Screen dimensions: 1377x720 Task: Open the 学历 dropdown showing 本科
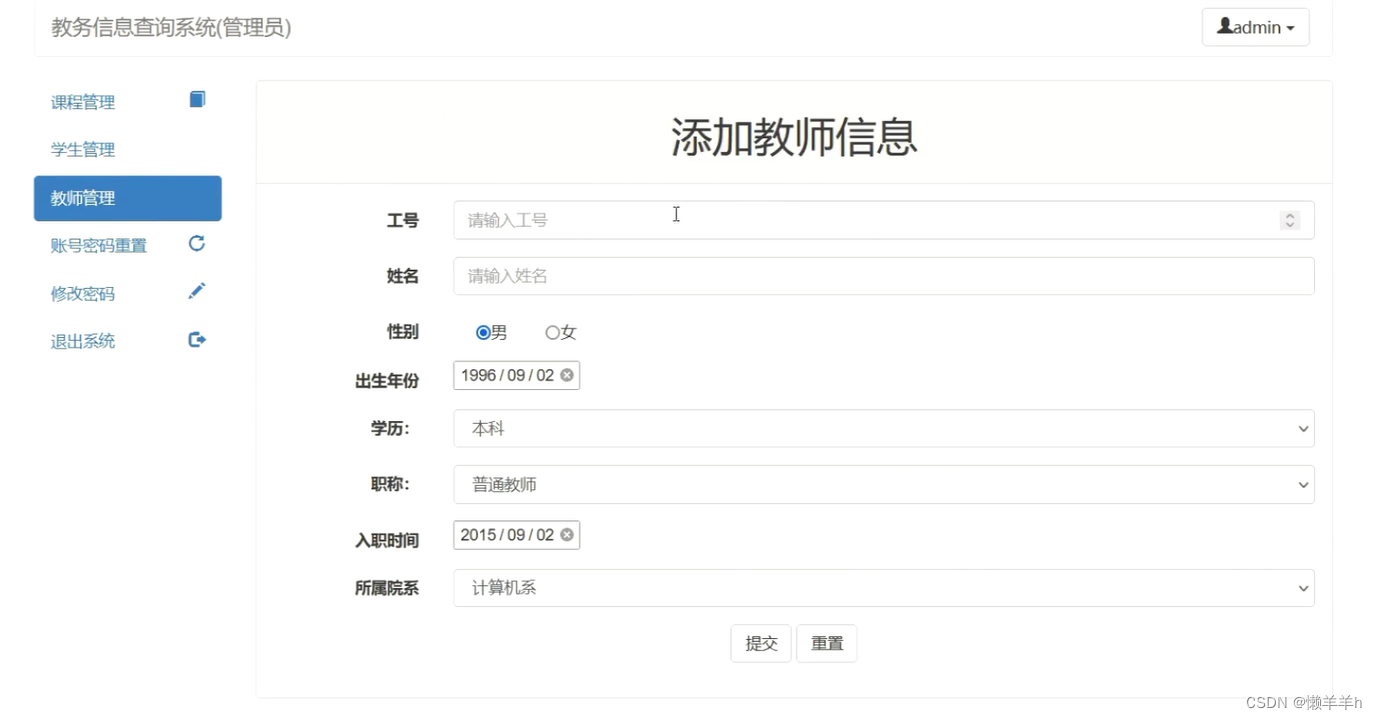coord(883,428)
